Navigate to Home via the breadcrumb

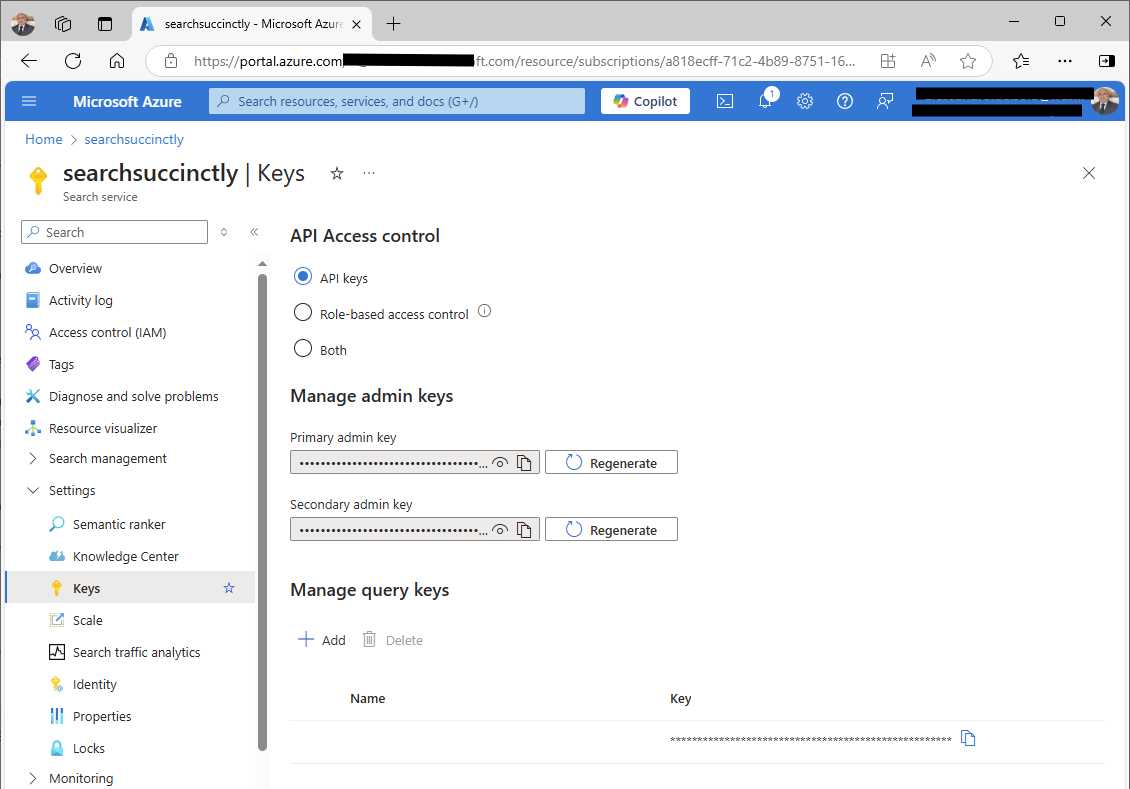[x=43, y=139]
